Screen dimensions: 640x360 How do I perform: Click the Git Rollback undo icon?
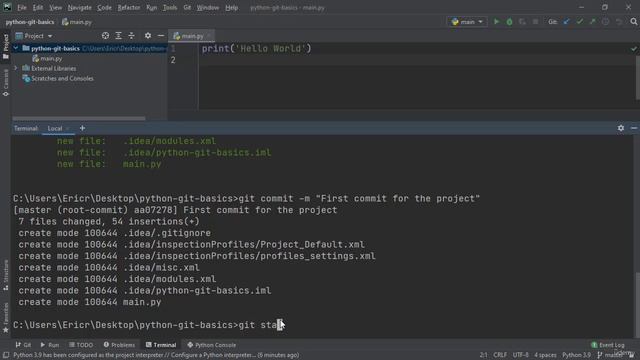[619, 22]
